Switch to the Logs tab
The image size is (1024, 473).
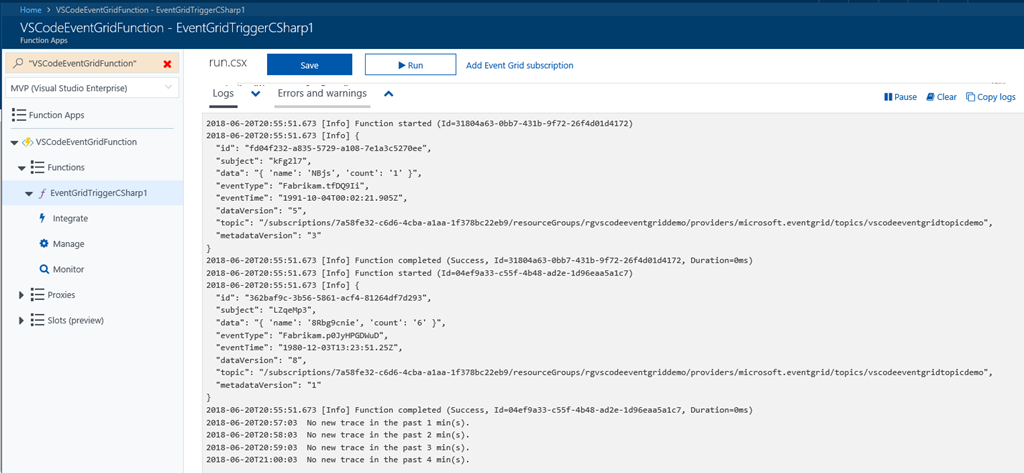pyautogui.click(x=223, y=93)
